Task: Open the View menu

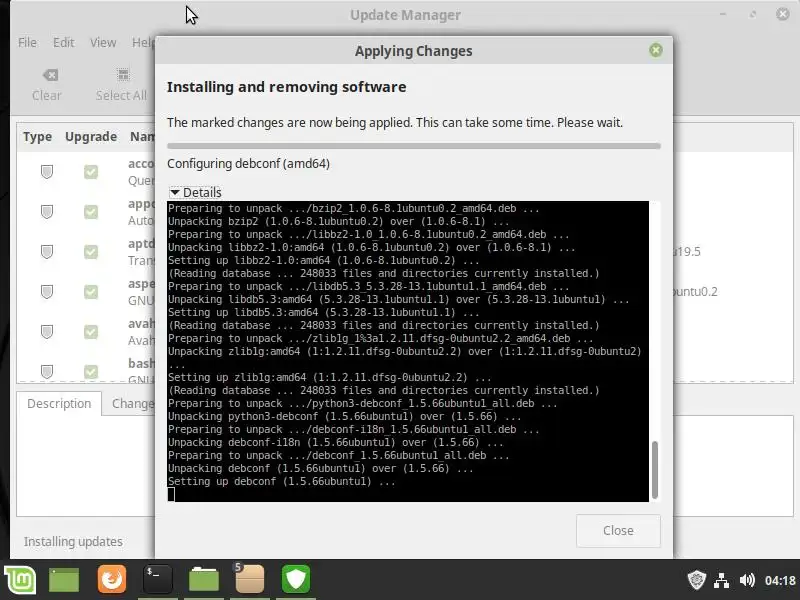Action: [103, 42]
